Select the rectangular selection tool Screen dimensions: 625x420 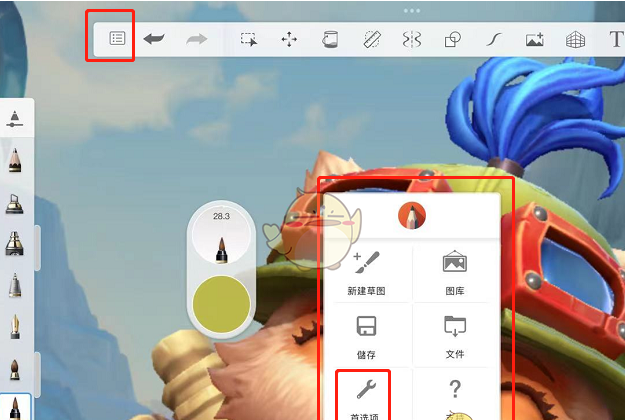pyautogui.click(x=249, y=39)
